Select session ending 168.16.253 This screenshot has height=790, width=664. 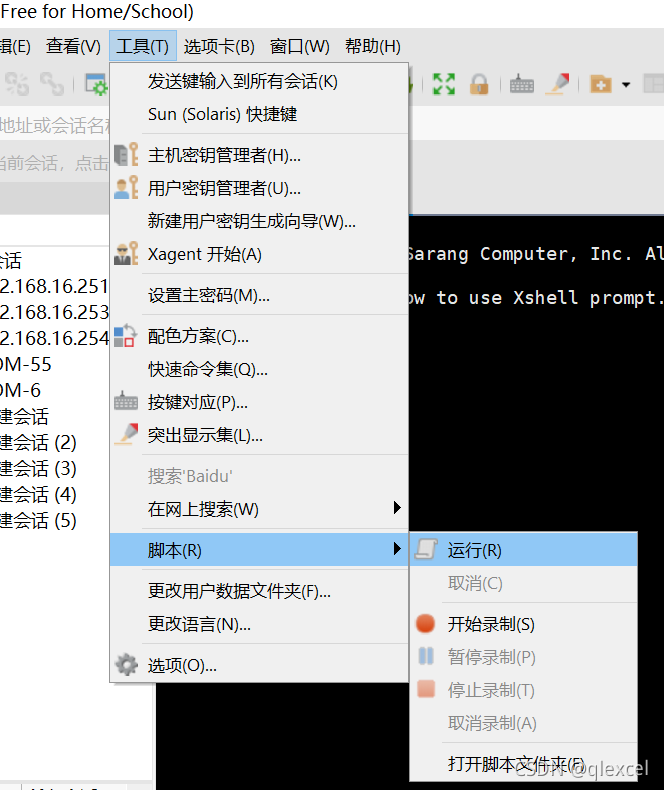[54, 312]
